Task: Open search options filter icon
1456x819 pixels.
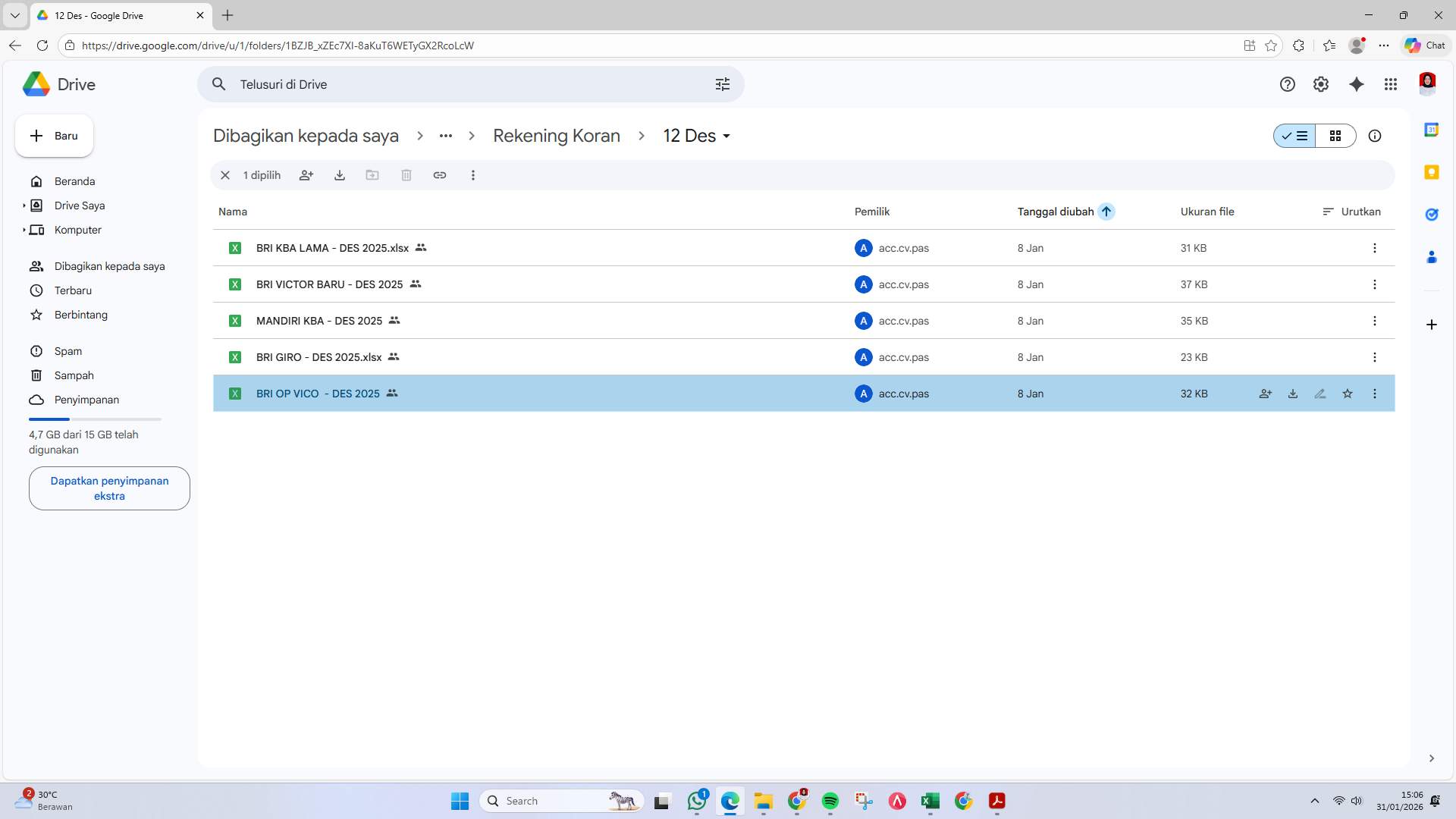Action: pos(723,84)
